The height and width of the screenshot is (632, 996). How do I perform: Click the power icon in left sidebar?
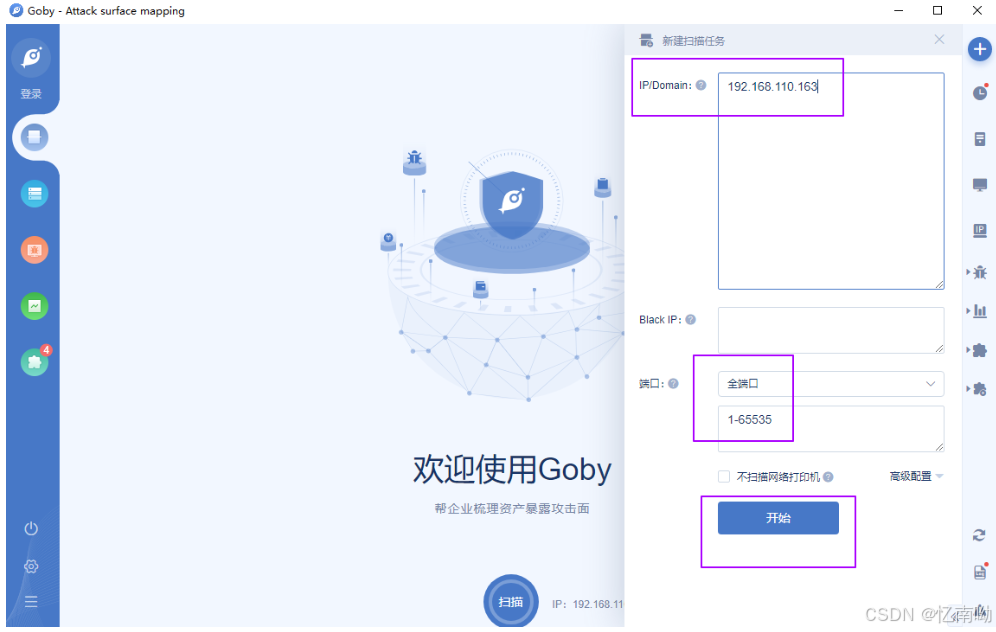(x=31, y=528)
